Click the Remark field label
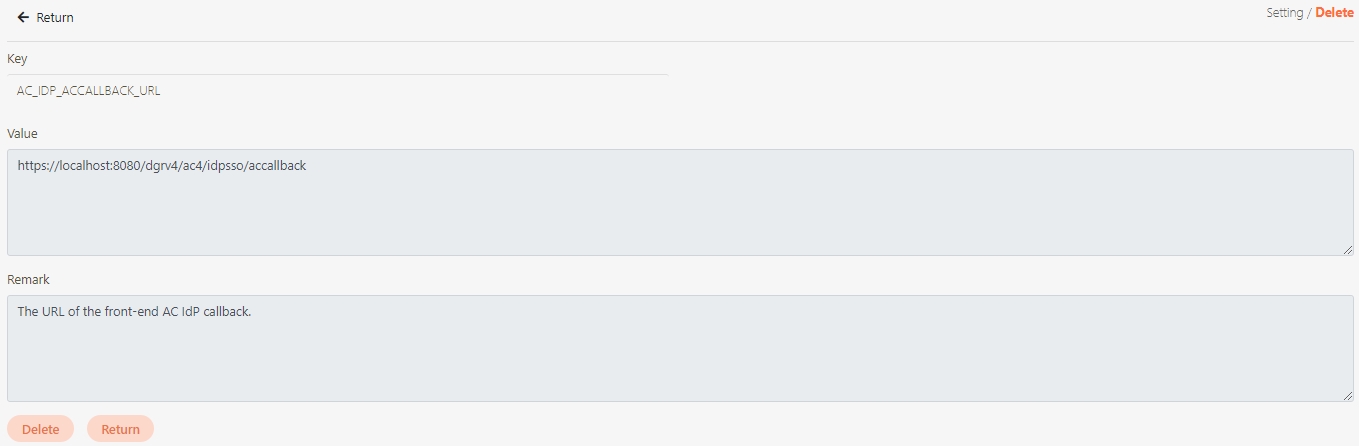Image resolution: width=1359 pixels, height=446 pixels. (x=28, y=280)
